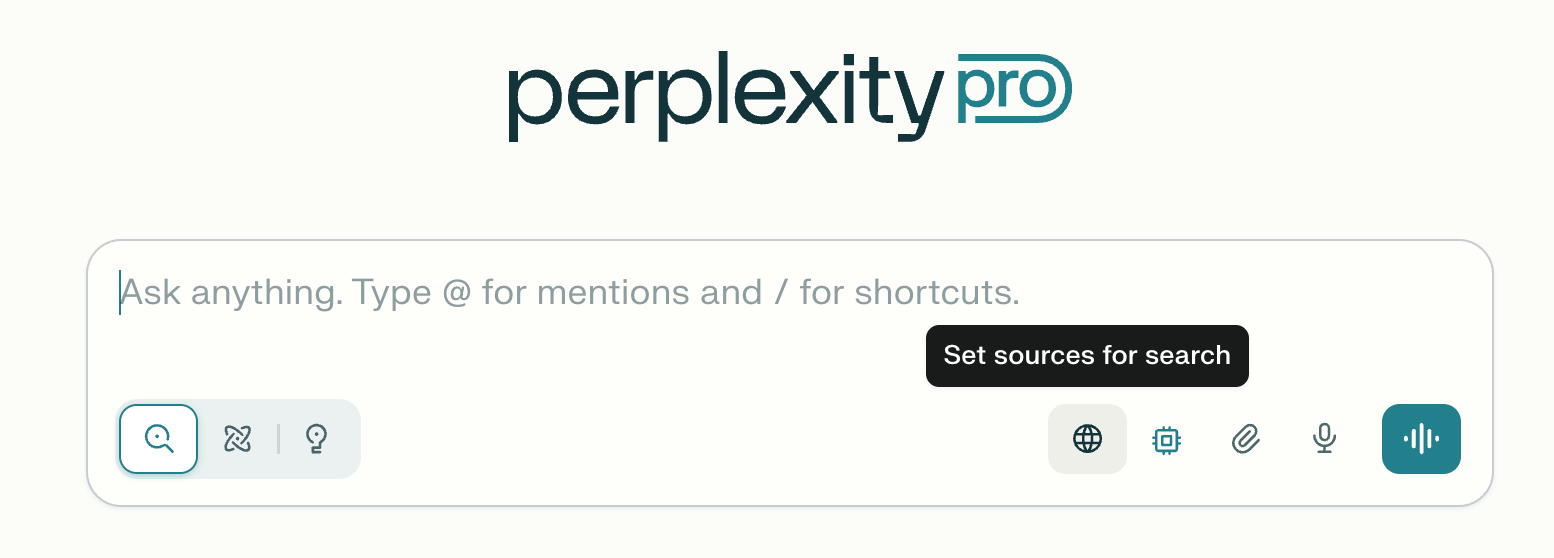Switch to Research mode icon

tap(237, 438)
